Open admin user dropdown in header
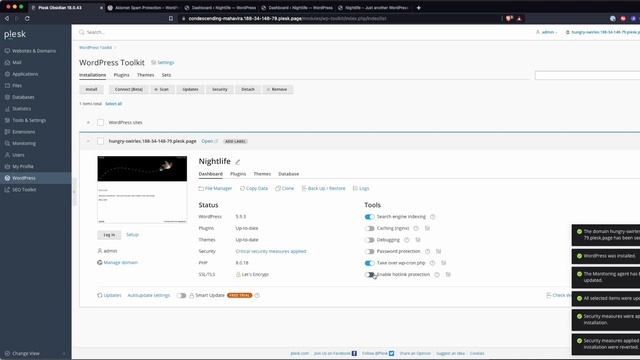640x360 pixels. point(547,32)
